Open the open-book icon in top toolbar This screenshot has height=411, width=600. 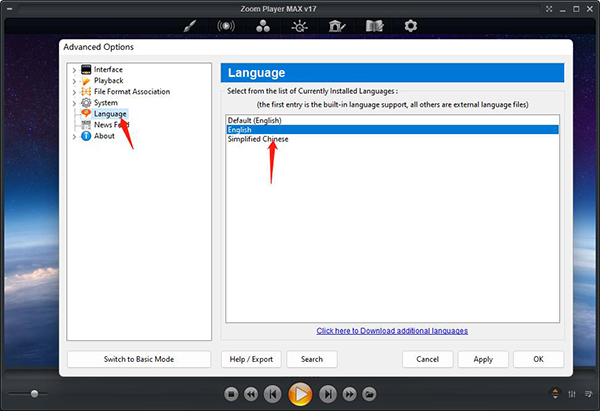tap(375, 26)
